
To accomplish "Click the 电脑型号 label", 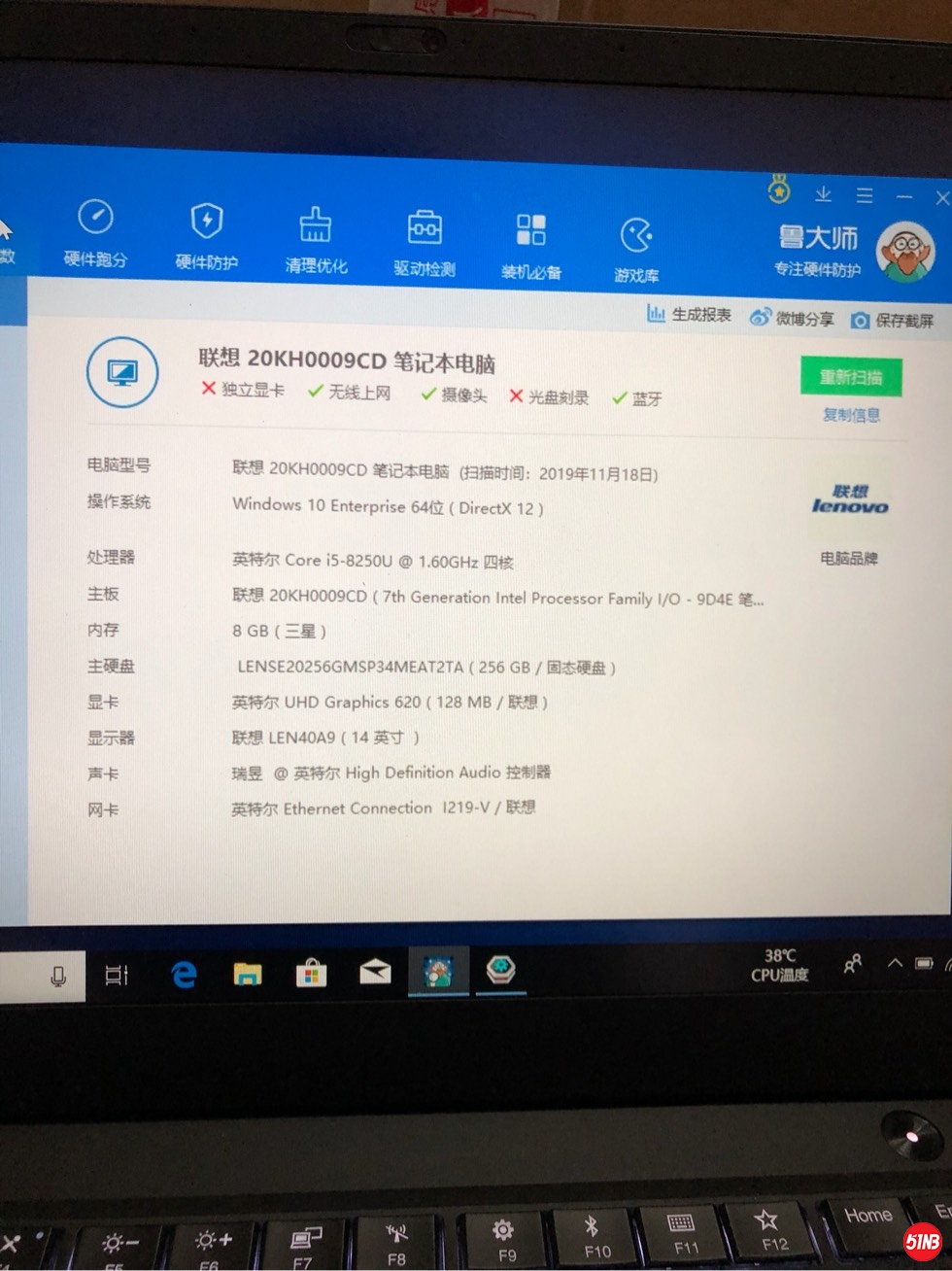I will click(119, 464).
